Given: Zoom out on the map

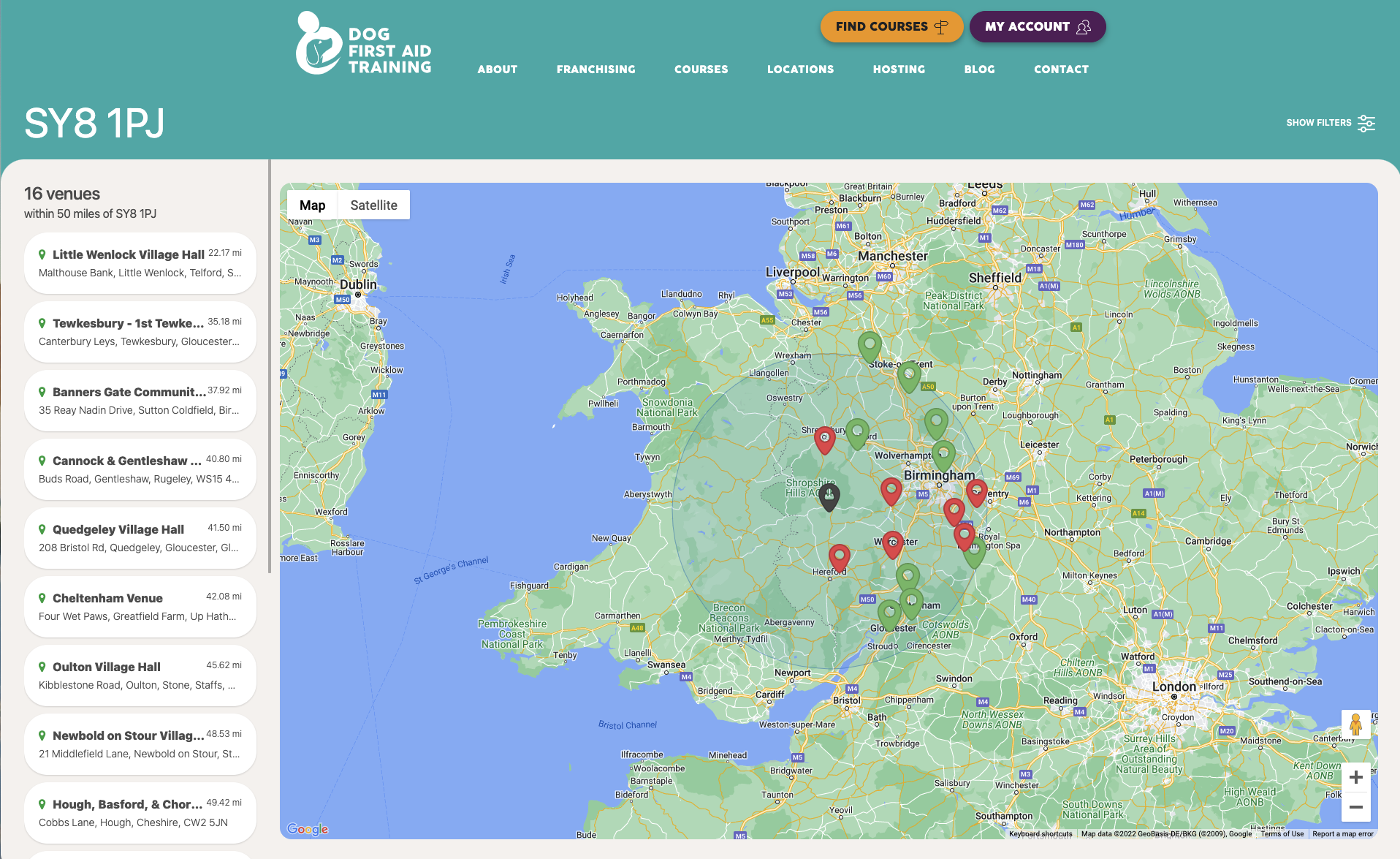Looking at the screenshot, I should (x=1356, y=807).
